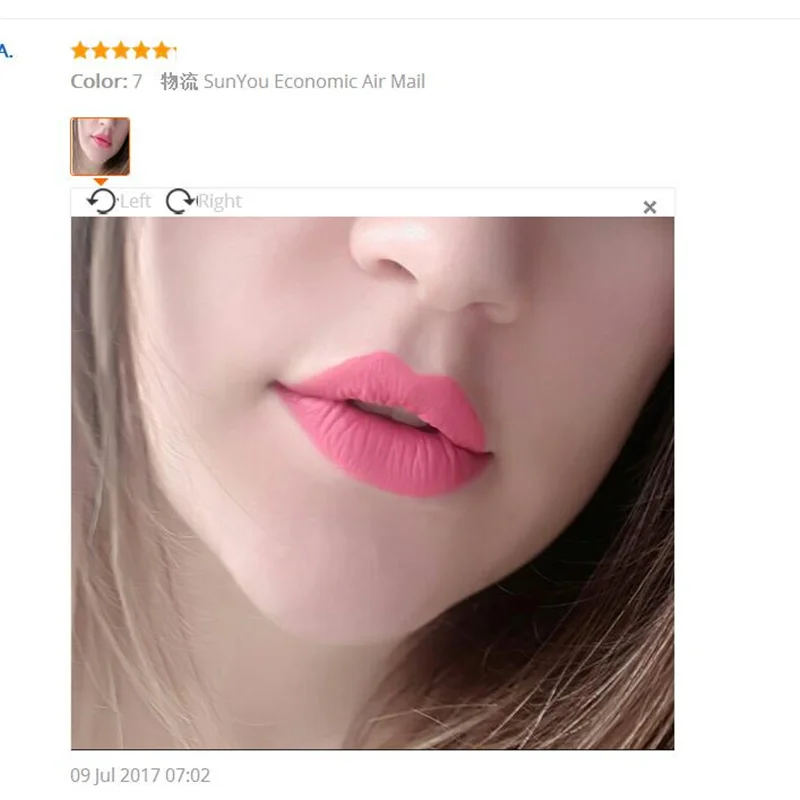Open reviewer profile link 'A.'
800x800 pixels.
tap(6, 51)
